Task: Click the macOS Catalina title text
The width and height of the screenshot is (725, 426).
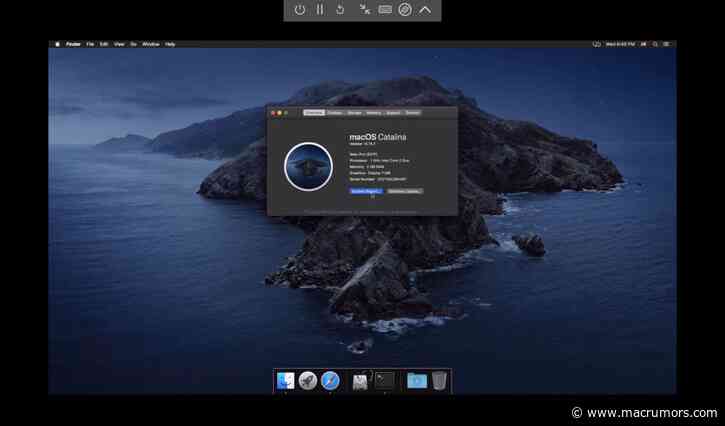Action: pyautogui.click(x=378, y=137)
